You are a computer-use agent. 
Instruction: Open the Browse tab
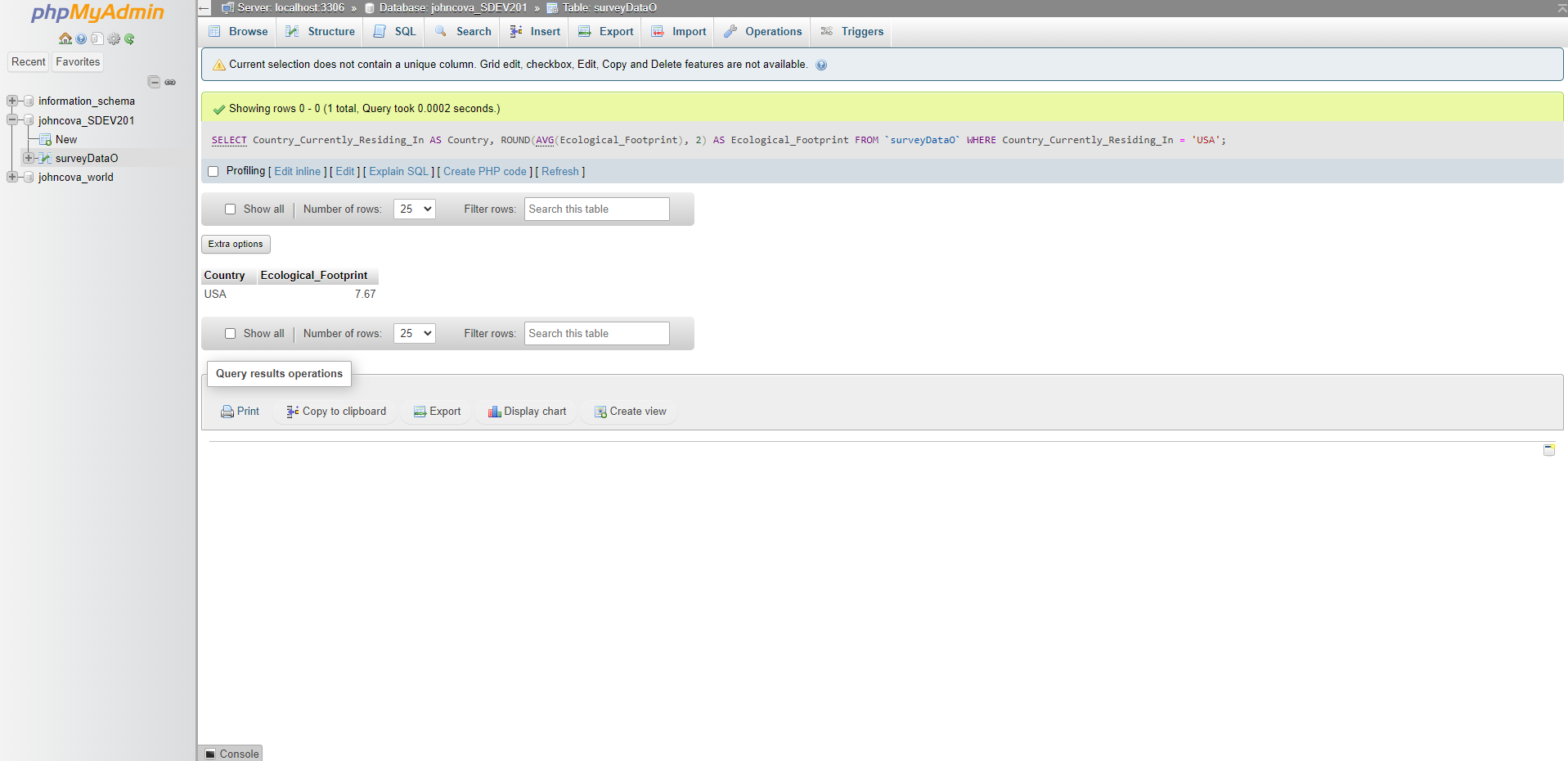[238, 32]
